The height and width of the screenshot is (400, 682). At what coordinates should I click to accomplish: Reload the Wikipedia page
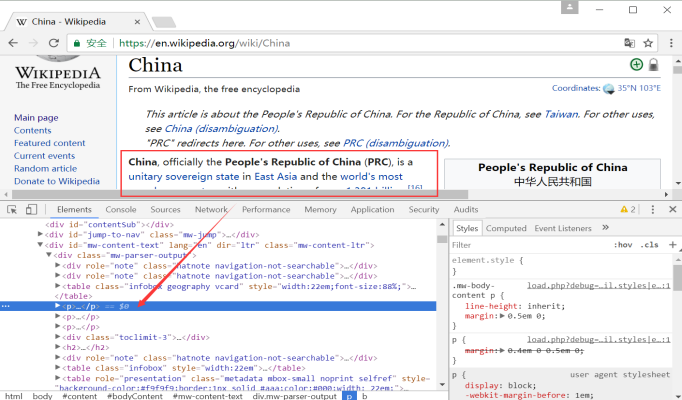(53, 43)
